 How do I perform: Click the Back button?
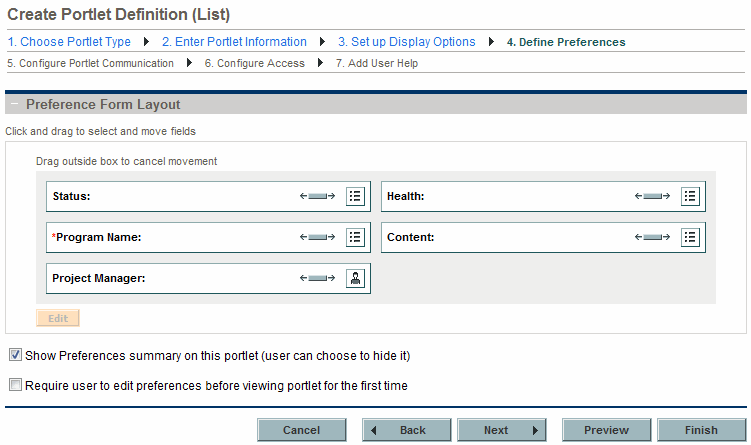coord(407,430)
